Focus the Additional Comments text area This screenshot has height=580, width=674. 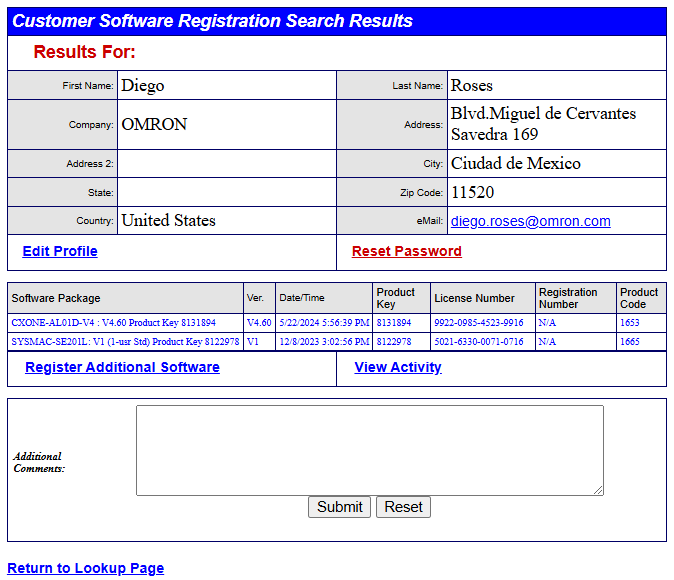[x=370, y=450]
